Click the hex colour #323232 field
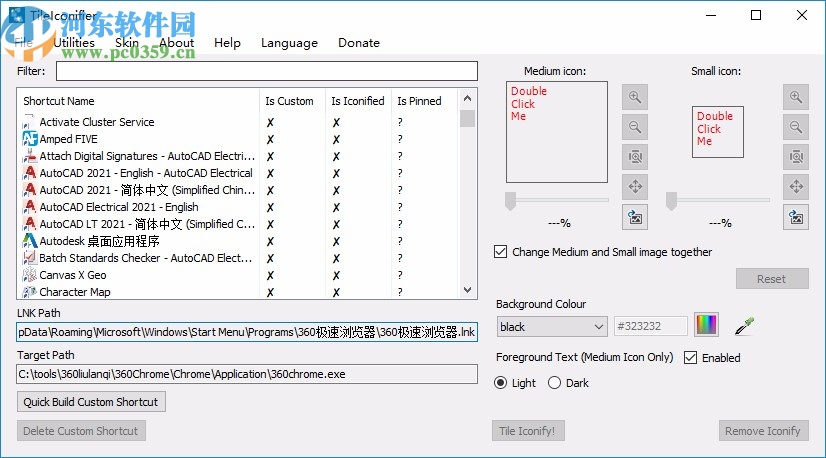Viewport: 826px width, 458px height. [x=651, y=326]
